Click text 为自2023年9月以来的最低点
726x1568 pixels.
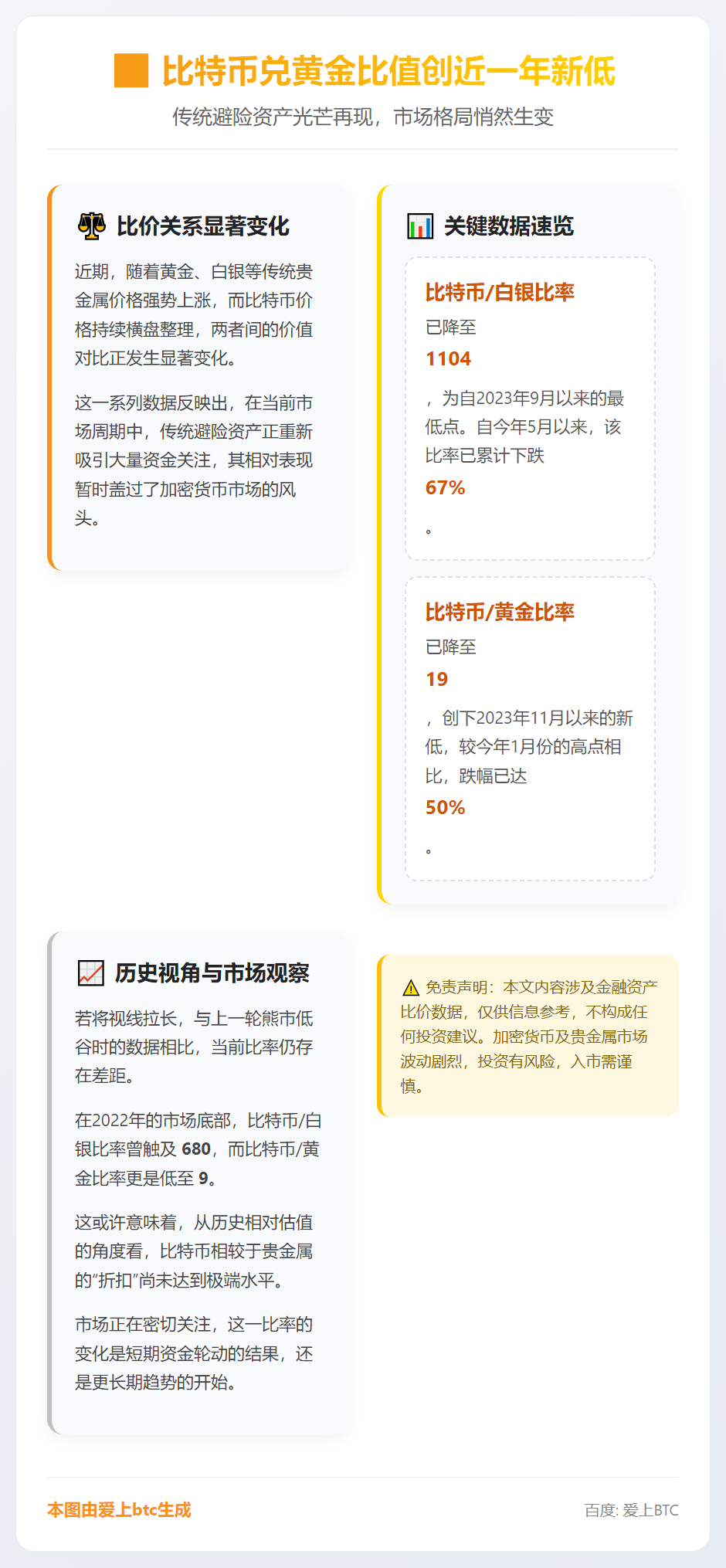(525, 412)
